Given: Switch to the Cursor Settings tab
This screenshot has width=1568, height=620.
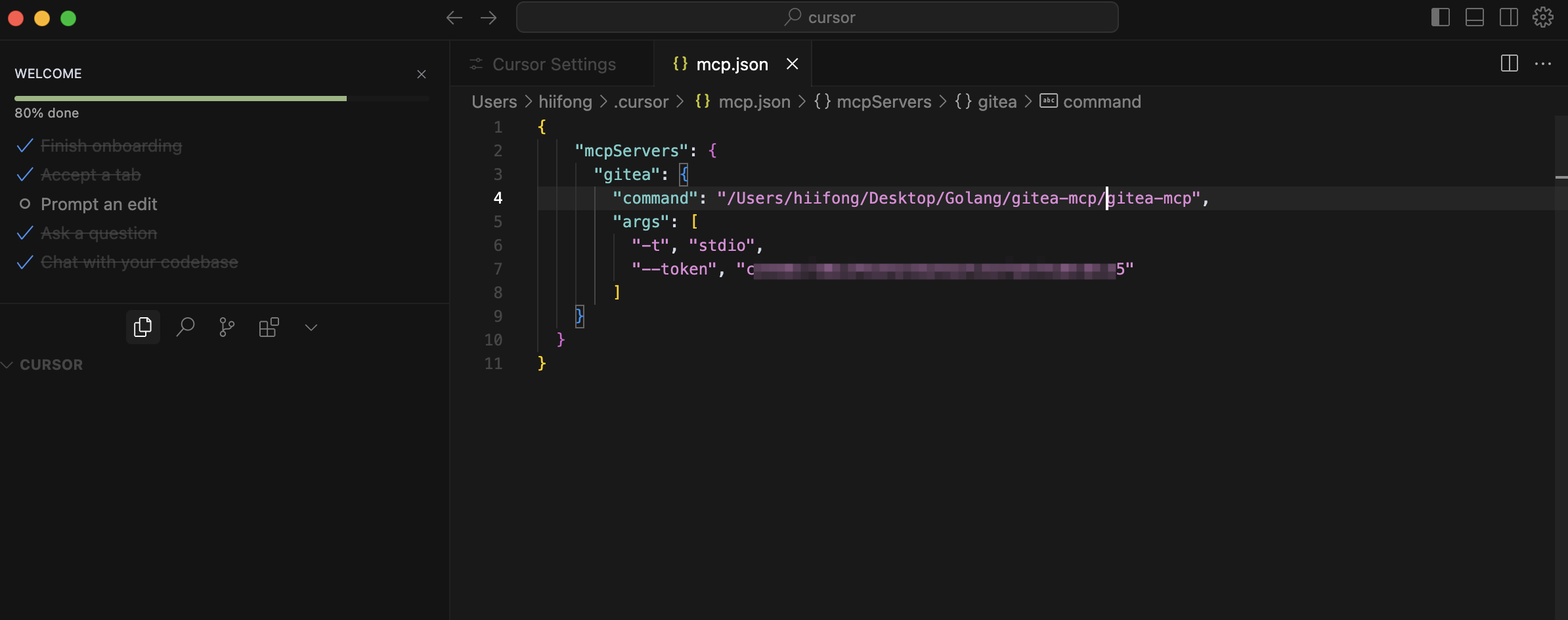Looking at the screenshot, I should click(x=554, y=64).
